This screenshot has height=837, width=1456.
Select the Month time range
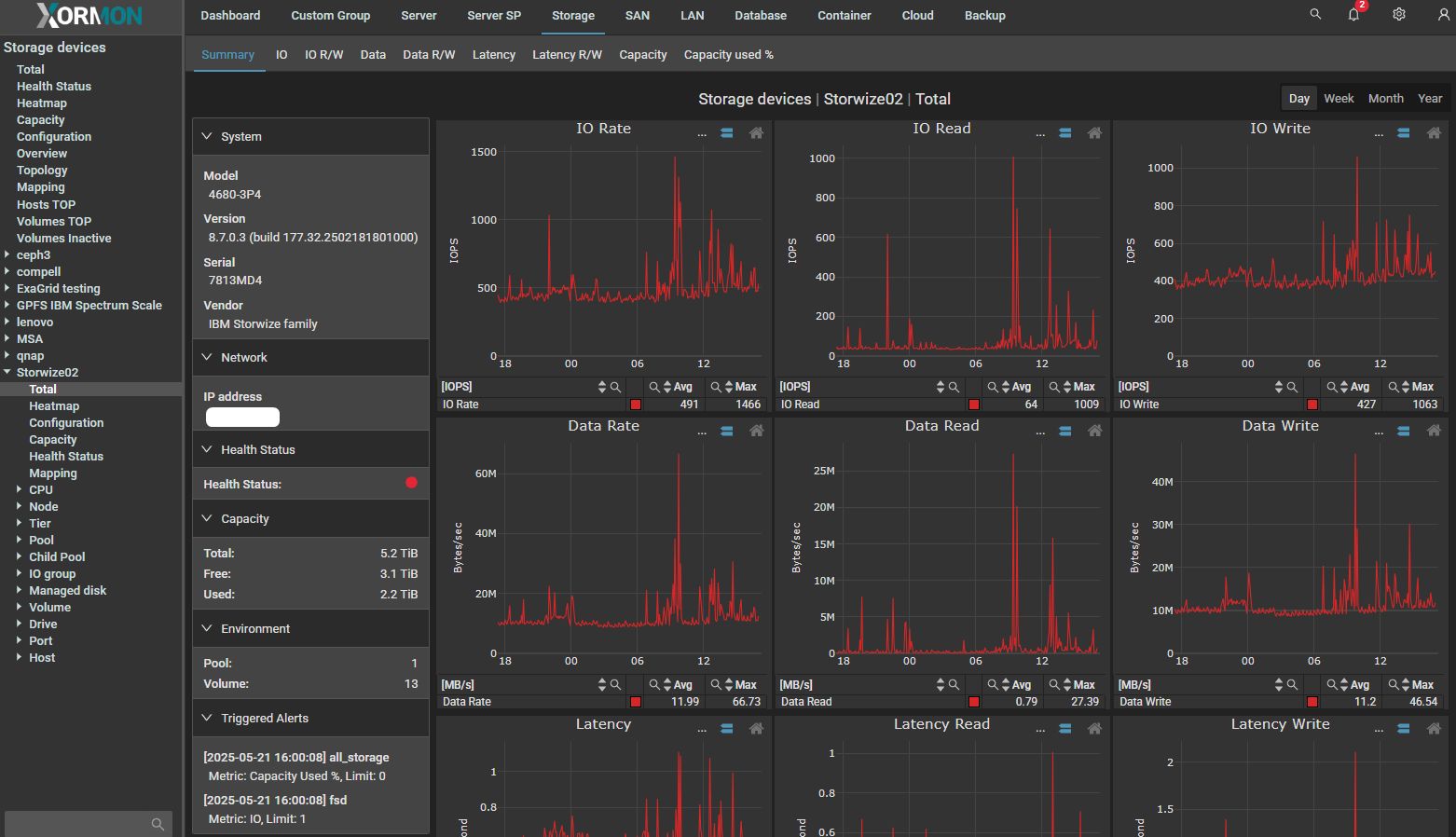(1386, 99)
